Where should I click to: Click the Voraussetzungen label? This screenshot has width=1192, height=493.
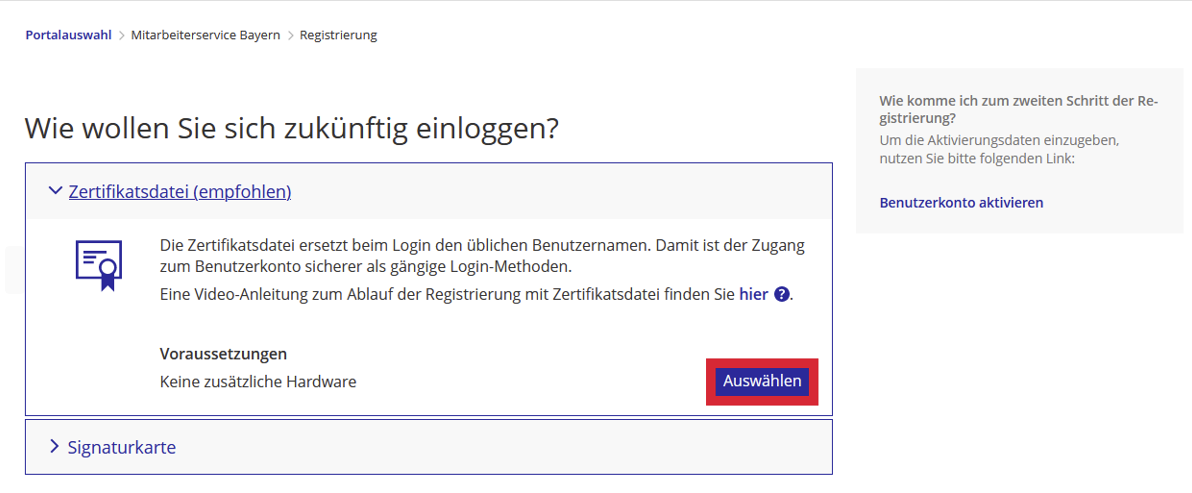click(x=223, y=354)
